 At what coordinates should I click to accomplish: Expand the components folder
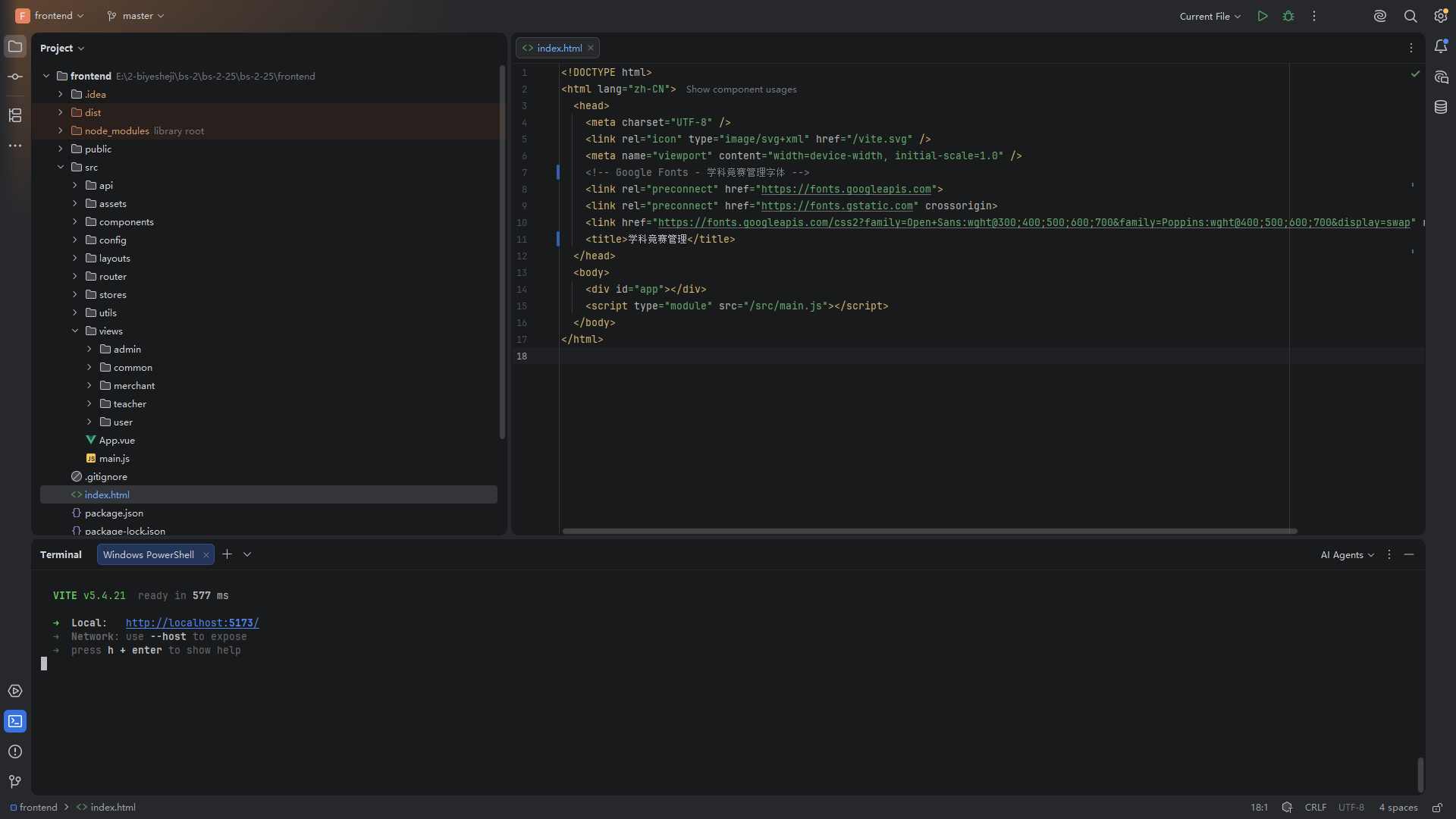coord(75,222)
